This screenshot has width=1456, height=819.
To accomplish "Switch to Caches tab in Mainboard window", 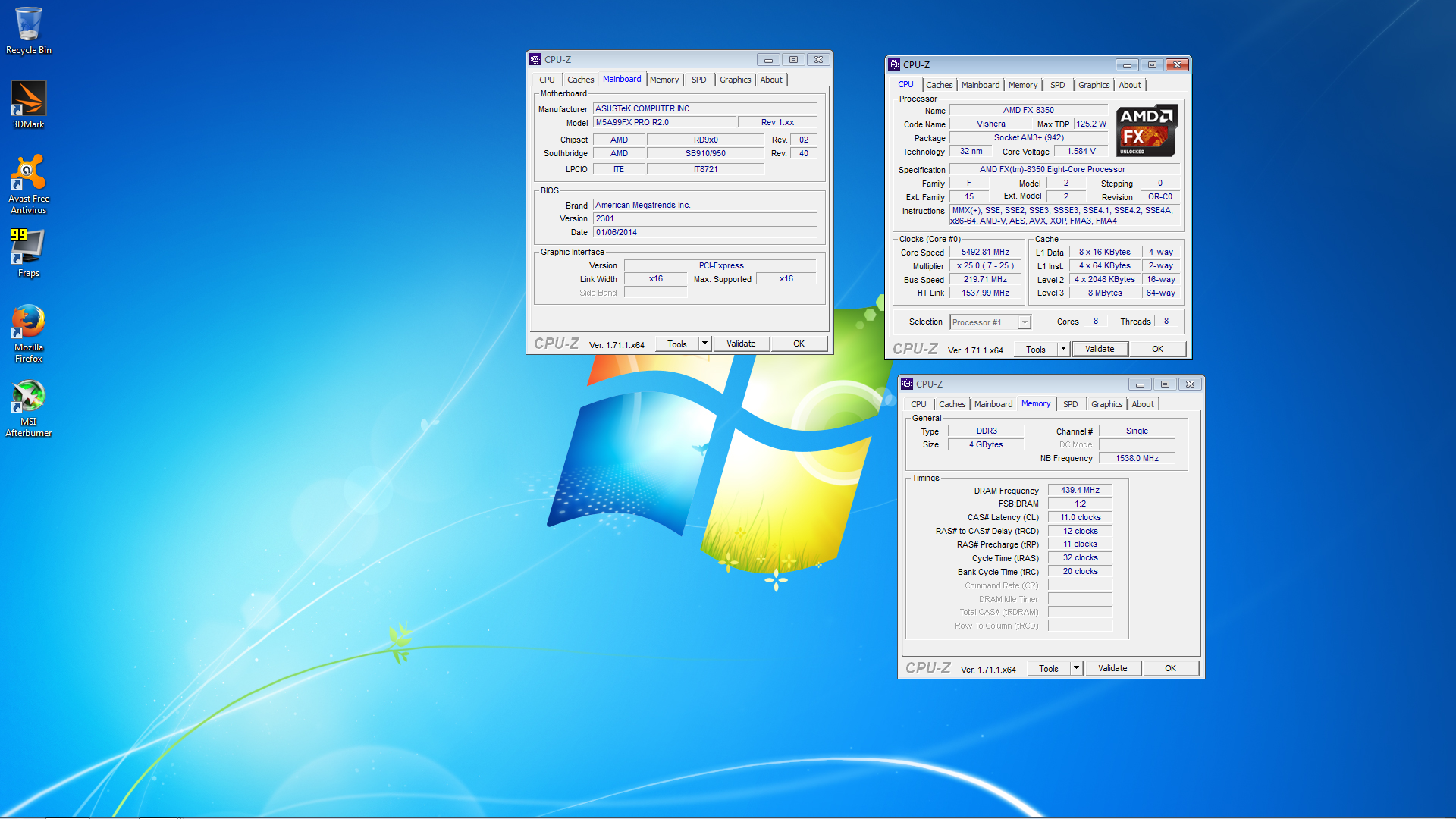I will 580,80.
